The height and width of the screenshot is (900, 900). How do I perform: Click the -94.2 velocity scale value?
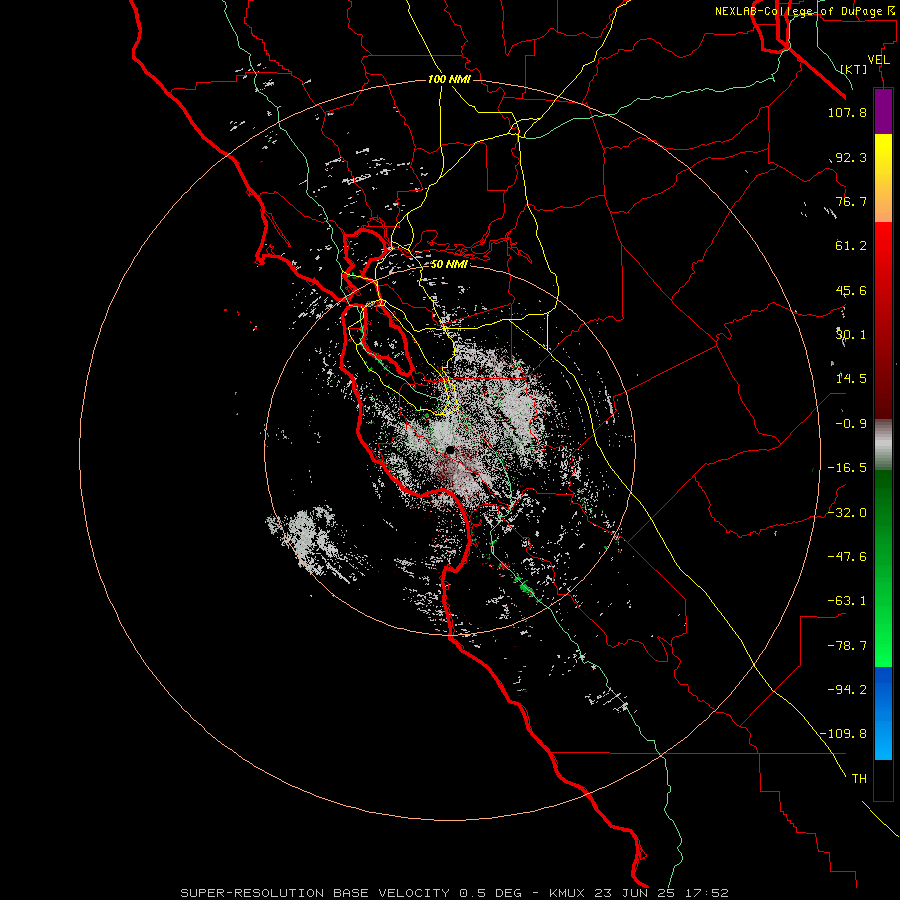click(x=847, y=690)
